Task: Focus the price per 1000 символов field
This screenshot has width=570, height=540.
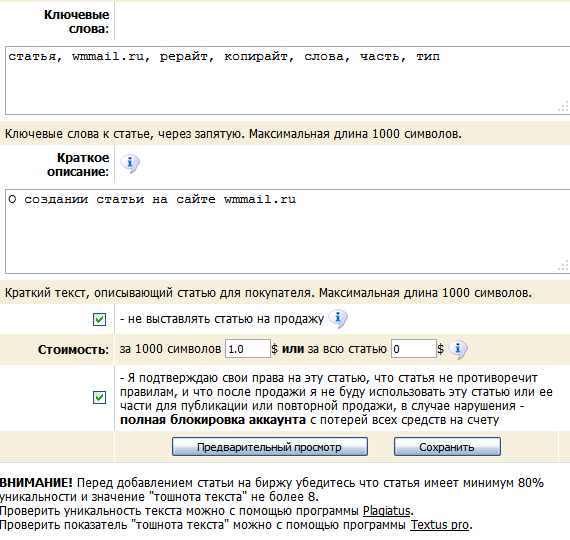Action: [248, 349]
